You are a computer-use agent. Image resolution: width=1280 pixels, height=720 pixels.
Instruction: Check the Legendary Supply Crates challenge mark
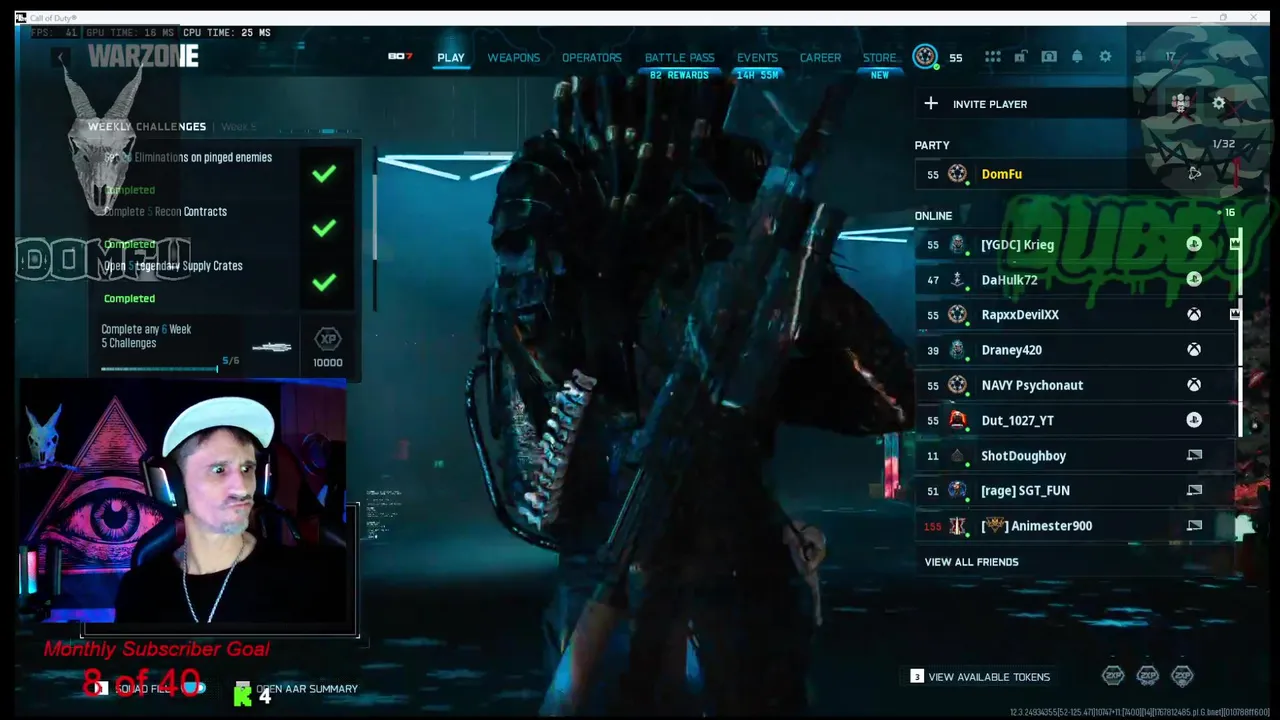click(x=323, y=283)
